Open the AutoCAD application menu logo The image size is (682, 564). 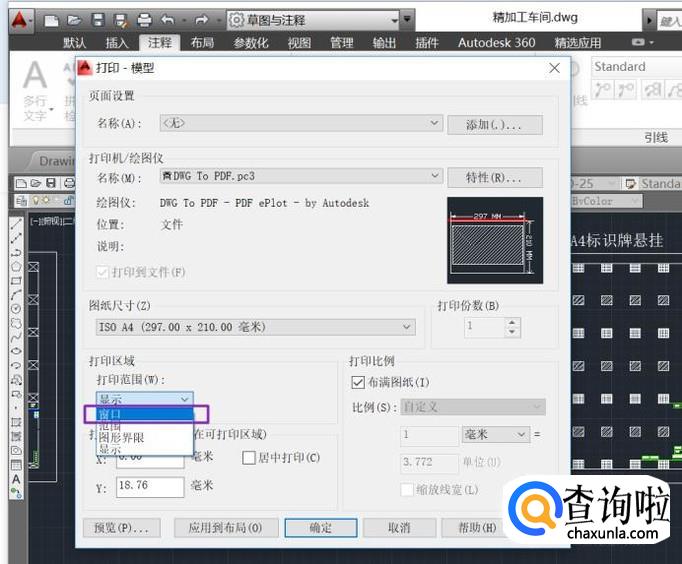point(20,20)
